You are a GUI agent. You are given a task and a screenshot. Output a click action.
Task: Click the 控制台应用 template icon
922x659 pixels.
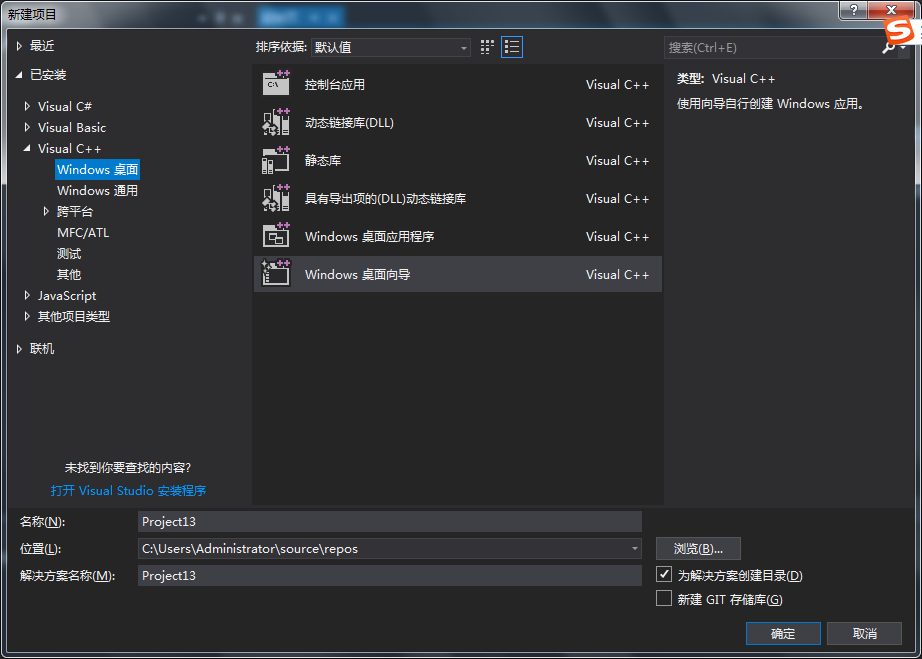[x=276, y=83]
